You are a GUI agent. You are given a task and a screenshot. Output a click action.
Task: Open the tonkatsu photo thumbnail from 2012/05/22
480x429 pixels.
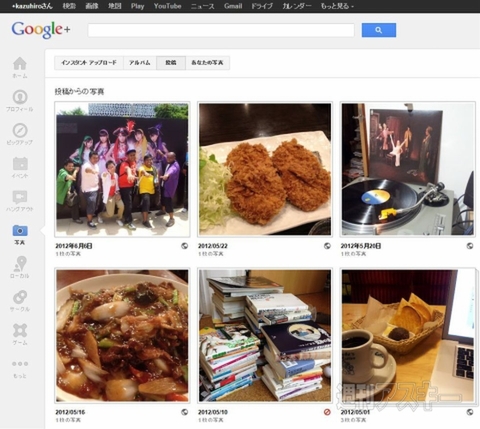(265, 169)
